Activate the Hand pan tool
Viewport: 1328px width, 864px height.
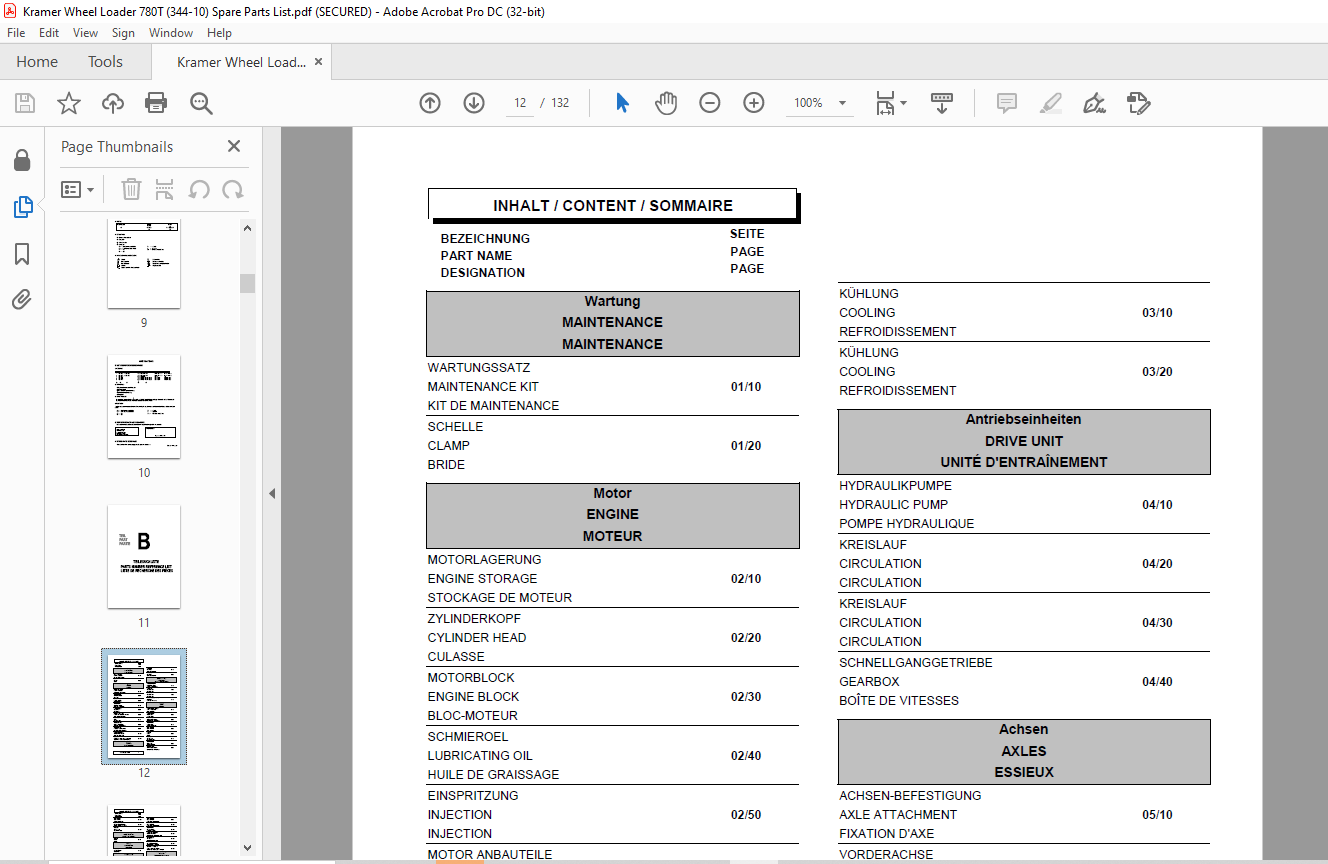pos(666,103)
